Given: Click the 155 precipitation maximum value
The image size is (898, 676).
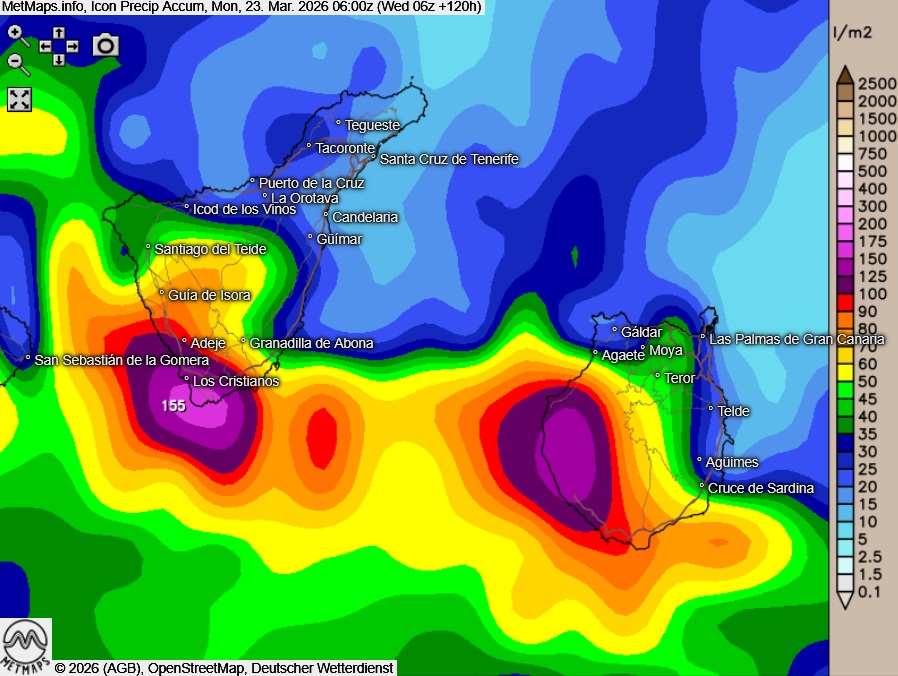Looking at the screenshot, I should tap(174, 405).
